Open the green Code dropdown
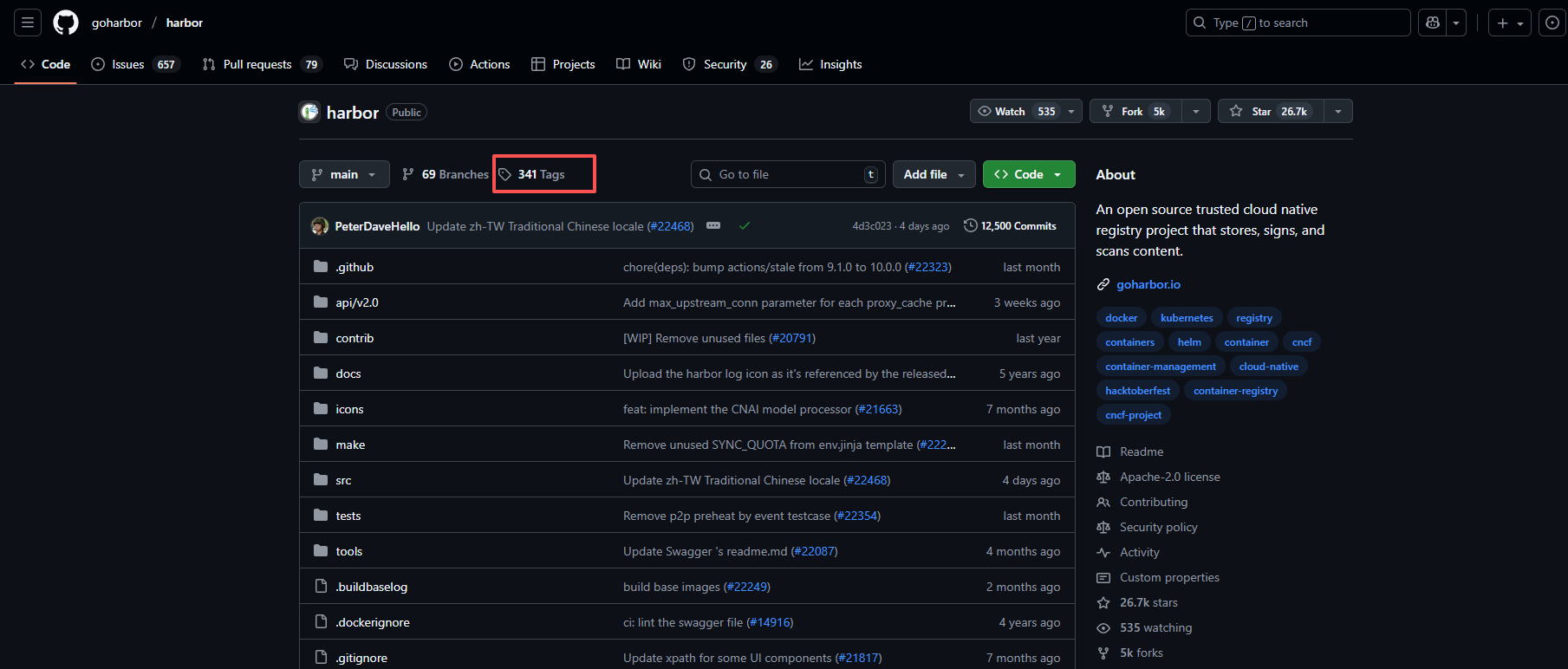 coord(1029,174)
